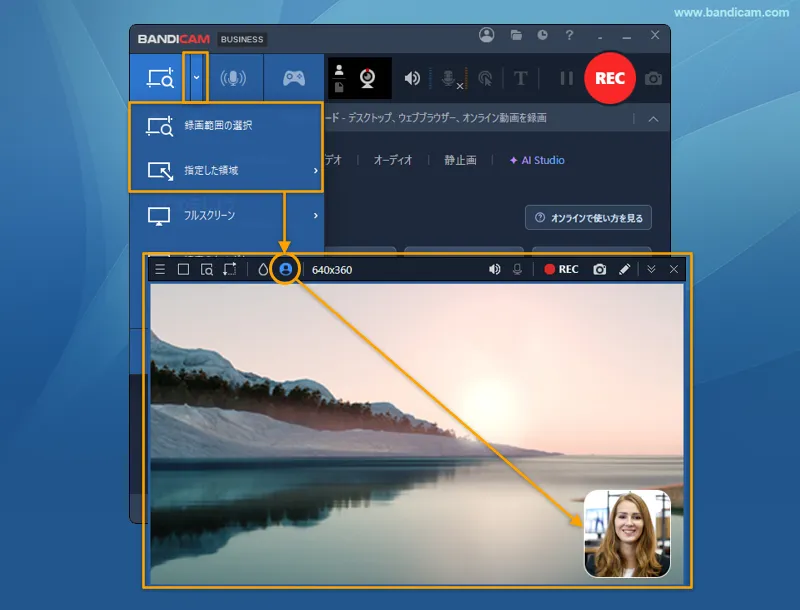Open the Bandicam account profile icon
This screenshot has width=800, height=610.
(486, 35)
